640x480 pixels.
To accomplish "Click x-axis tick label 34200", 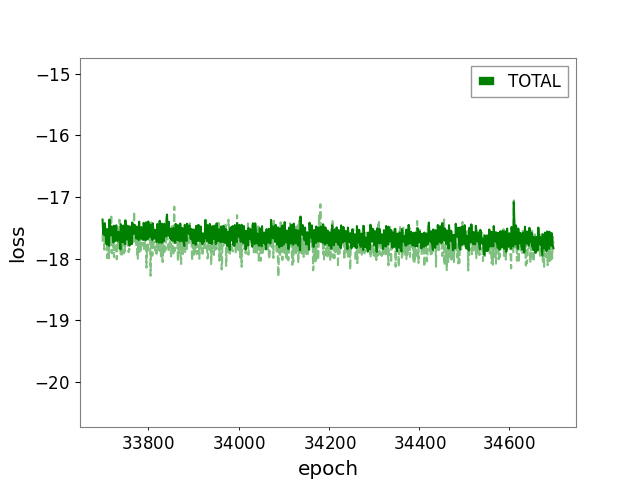I will [329, 443].
